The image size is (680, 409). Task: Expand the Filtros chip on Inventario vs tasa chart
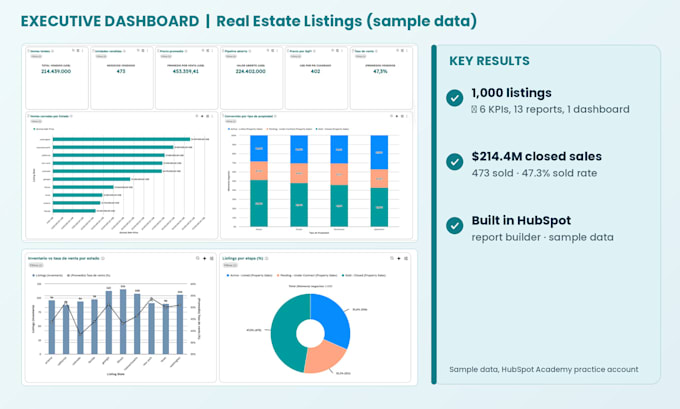(36, 265)
